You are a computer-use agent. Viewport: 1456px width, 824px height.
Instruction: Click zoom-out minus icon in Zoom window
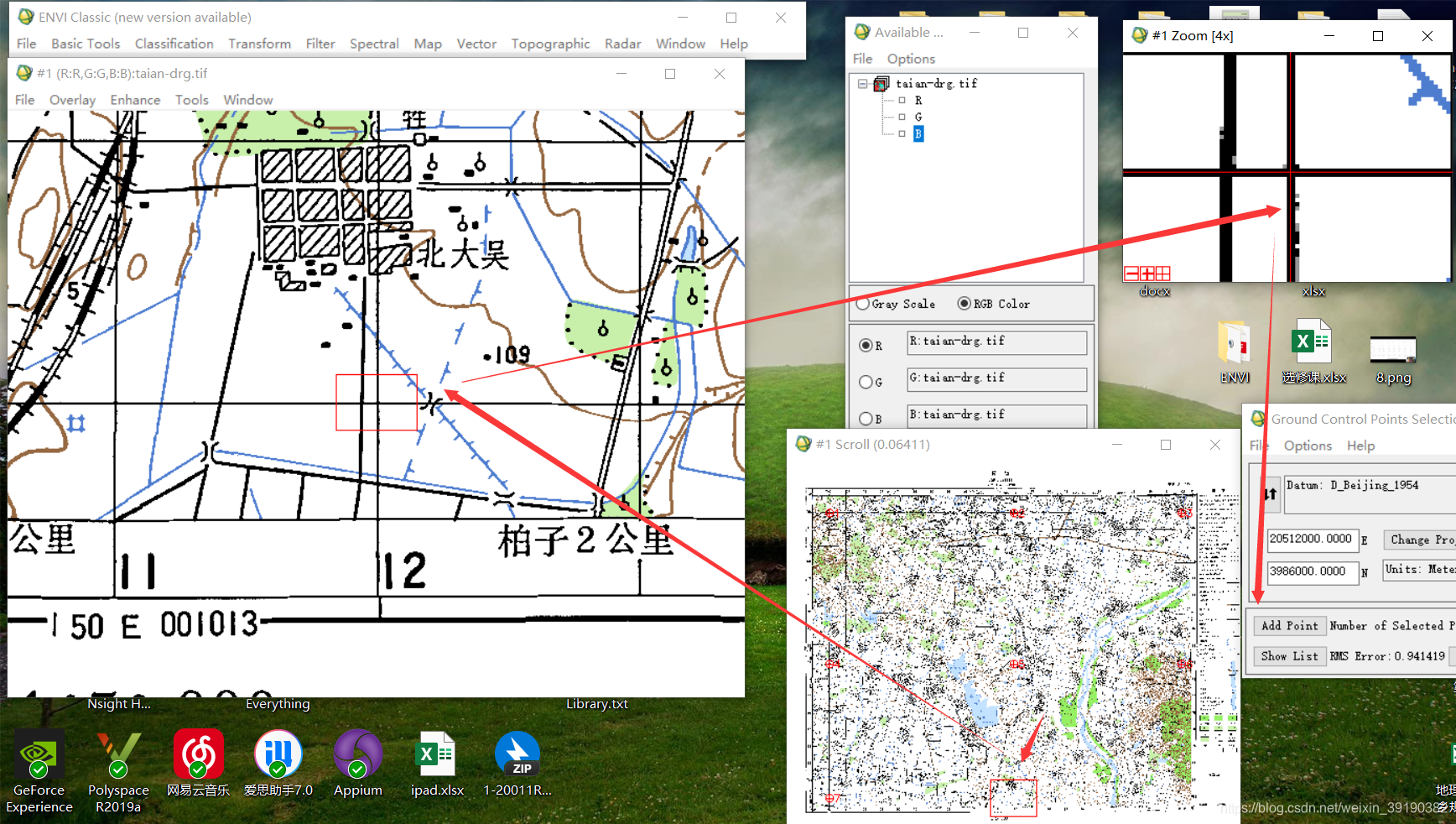click(x=1131, y=274)
